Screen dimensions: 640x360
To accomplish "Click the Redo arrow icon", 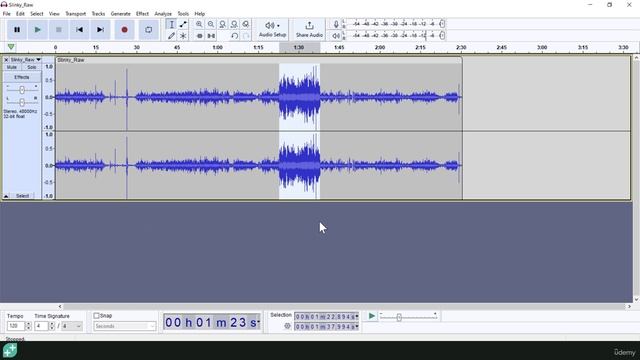I will (x=246, y=36).
